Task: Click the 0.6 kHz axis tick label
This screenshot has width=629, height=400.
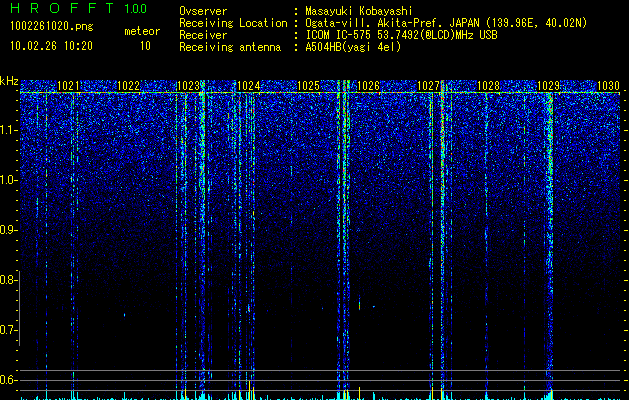Action: [8, 380]
